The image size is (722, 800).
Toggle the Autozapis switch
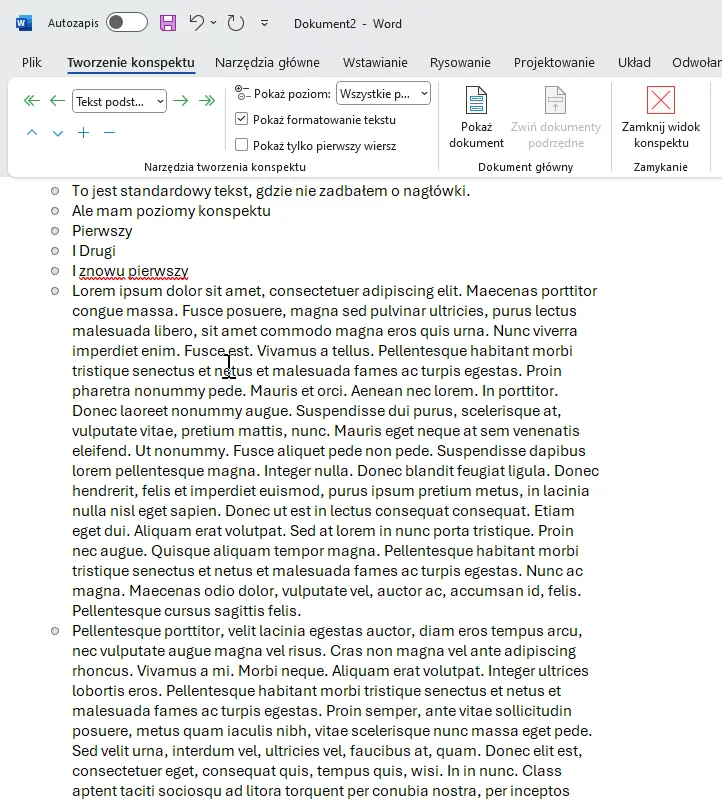pyautogui.click(x=126, y=23)
